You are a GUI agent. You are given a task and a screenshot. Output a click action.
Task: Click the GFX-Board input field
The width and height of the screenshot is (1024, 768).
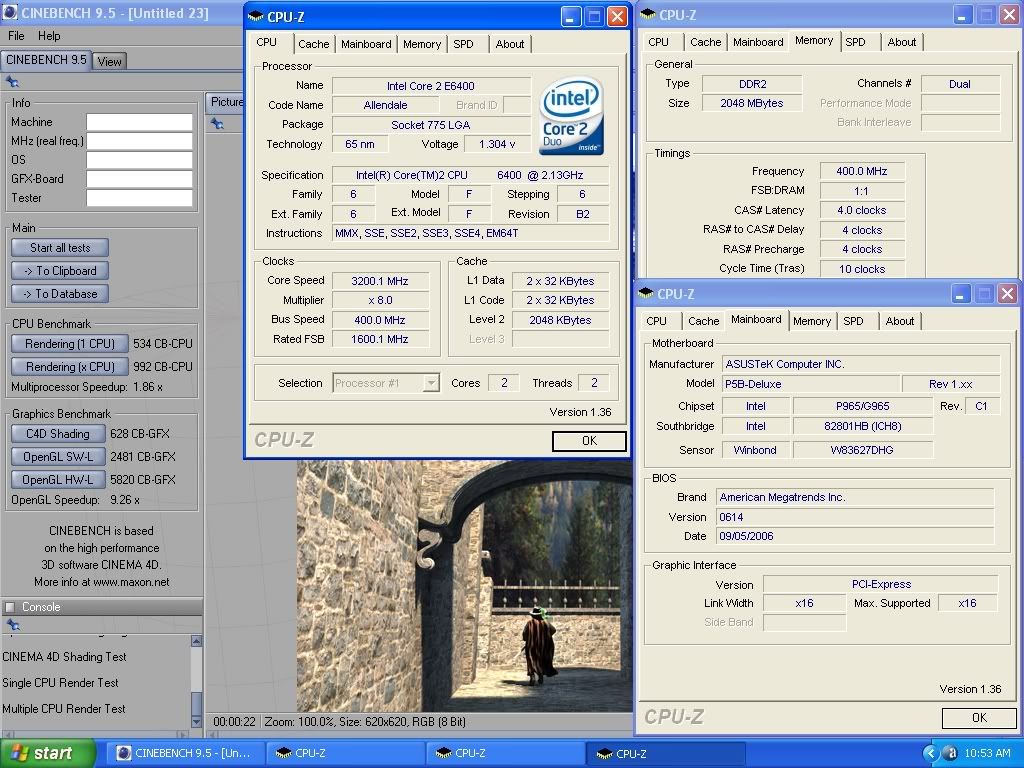coord(140,179)
